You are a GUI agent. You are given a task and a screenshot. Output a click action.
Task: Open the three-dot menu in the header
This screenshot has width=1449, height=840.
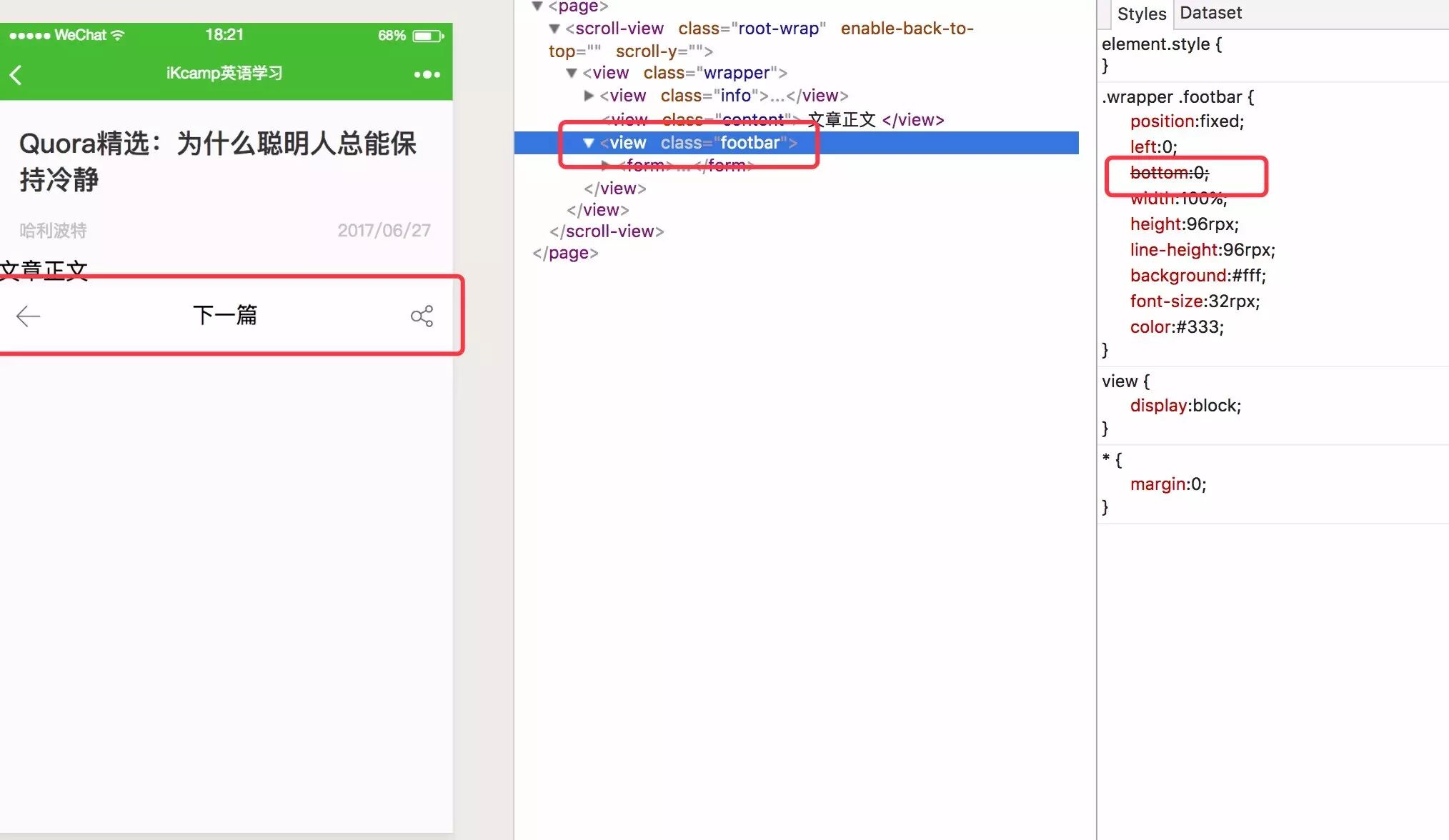point(427,74)
